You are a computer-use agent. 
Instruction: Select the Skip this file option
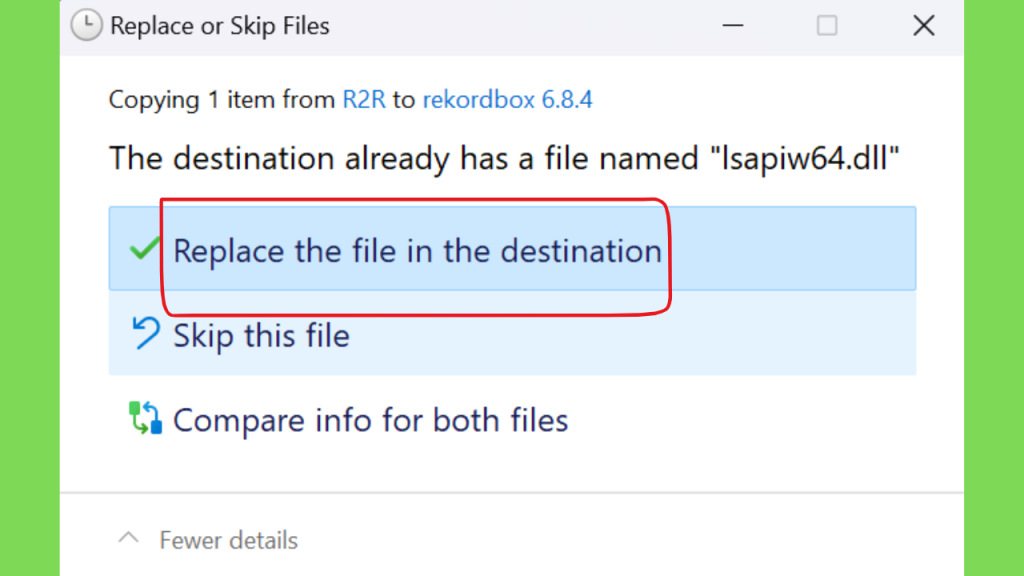tap(512, 333)
